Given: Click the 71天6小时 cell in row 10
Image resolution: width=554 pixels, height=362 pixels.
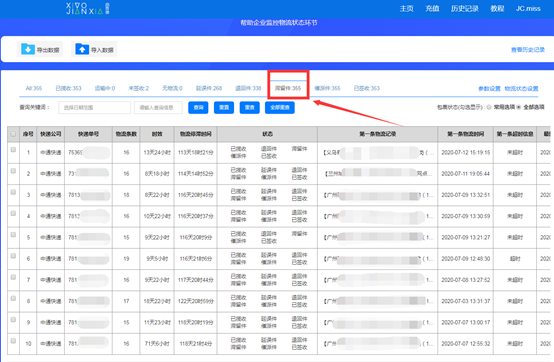Looking at the screenshot, I should pos(157,344).
